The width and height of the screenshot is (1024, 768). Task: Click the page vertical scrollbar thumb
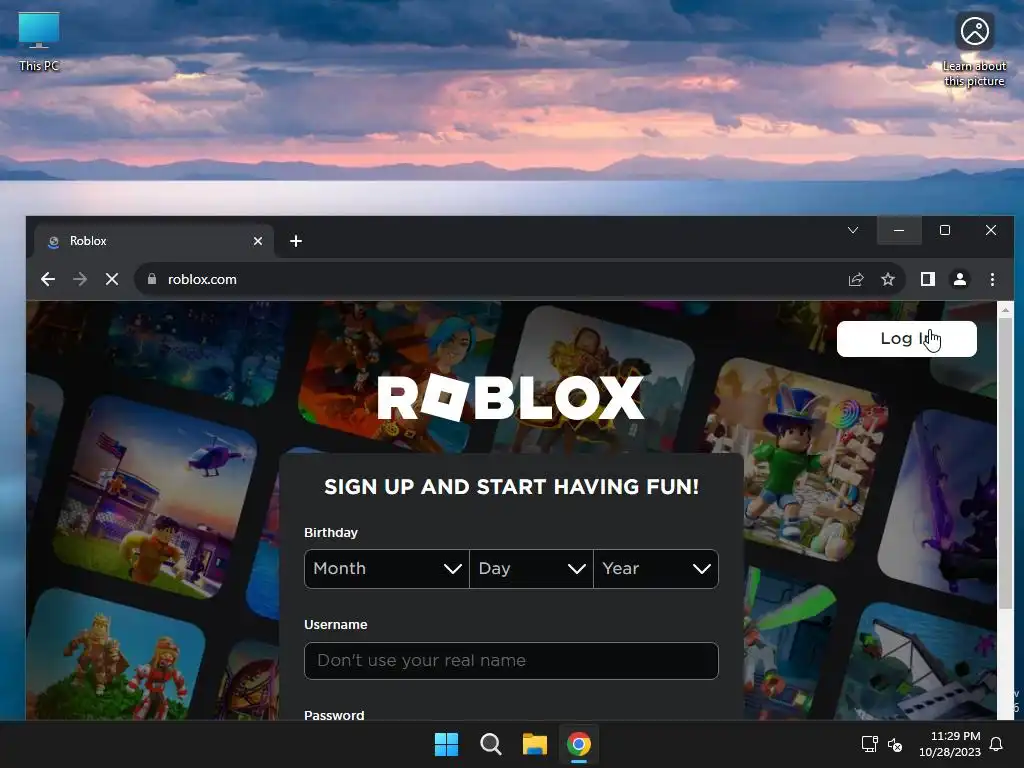(x=1005, y=464)
